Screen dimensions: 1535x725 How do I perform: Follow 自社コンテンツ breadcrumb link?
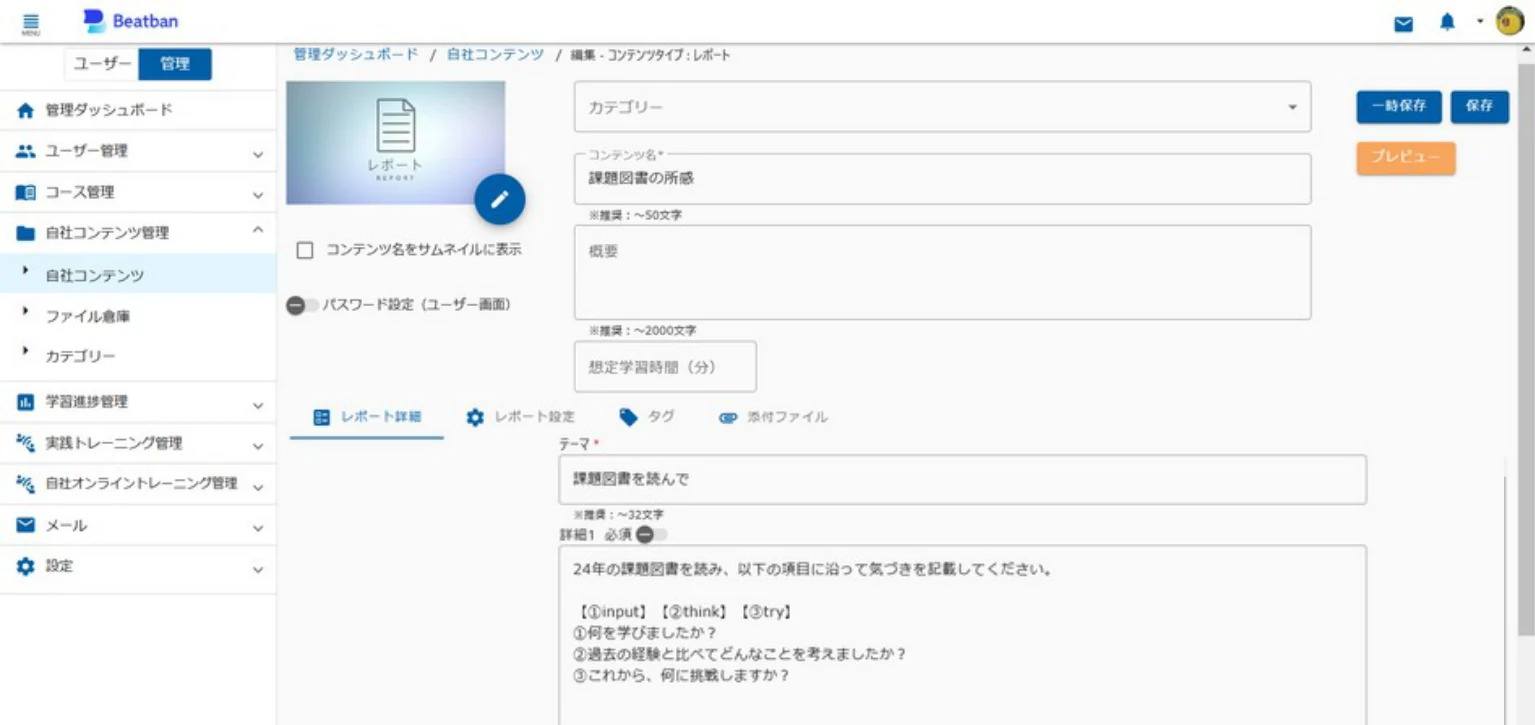(495, 54)
